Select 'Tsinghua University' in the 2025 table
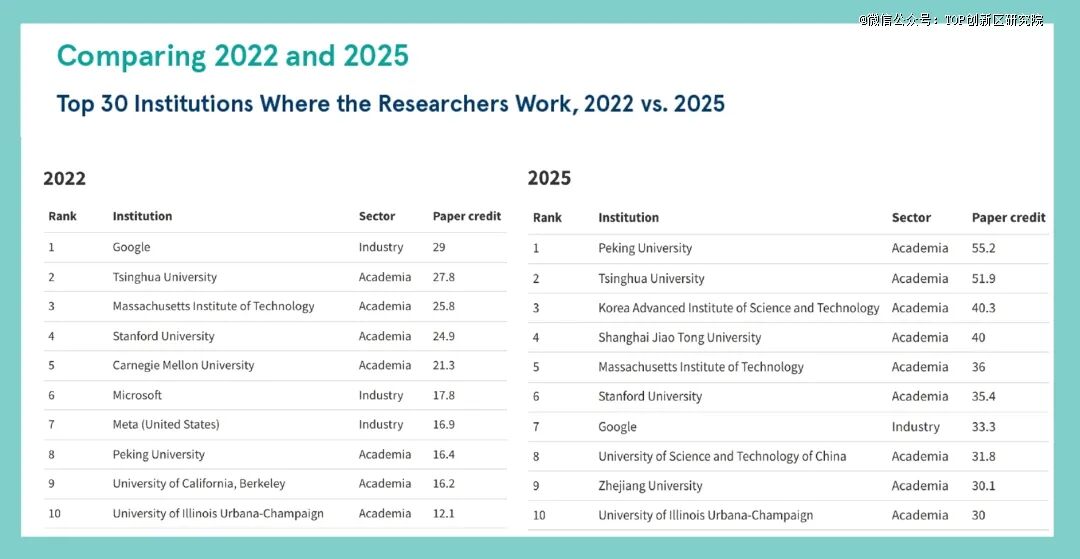The height and width of the screenshot is (559, 1080). pyautogui.click(x=651, y=279)
